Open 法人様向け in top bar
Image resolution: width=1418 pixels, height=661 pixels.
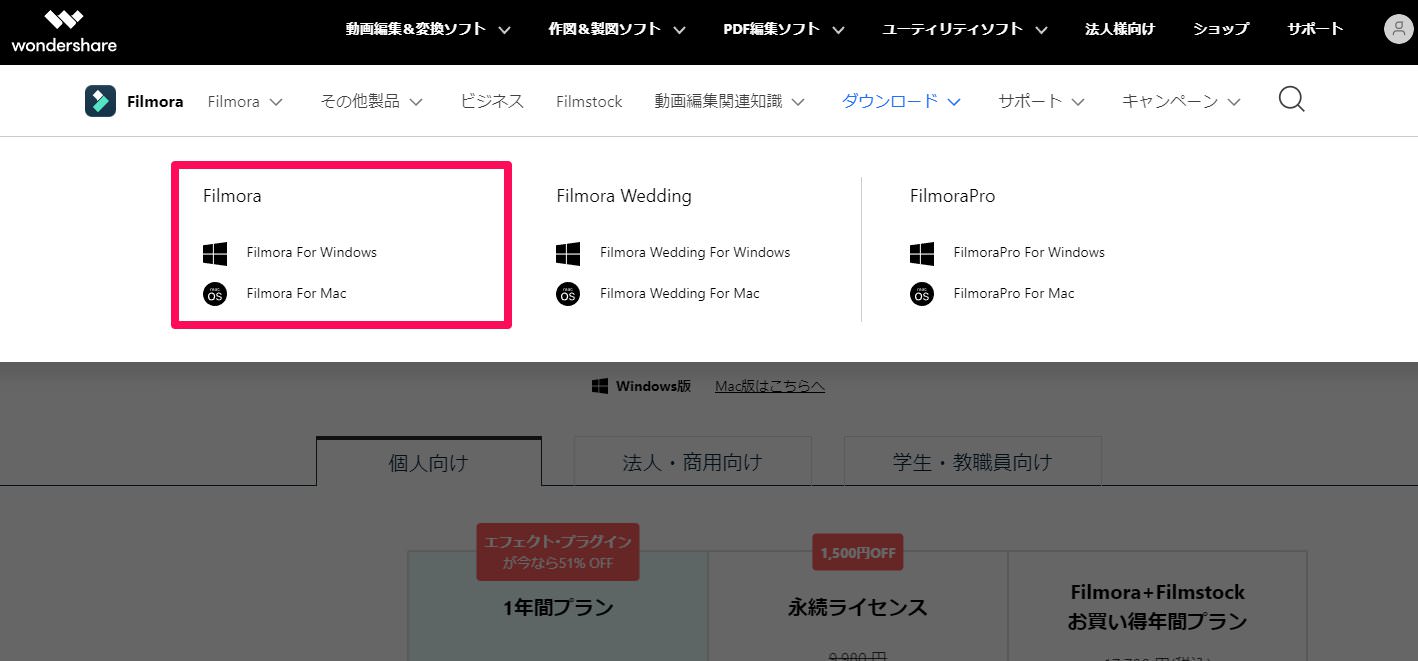[x=1120, y=29]
